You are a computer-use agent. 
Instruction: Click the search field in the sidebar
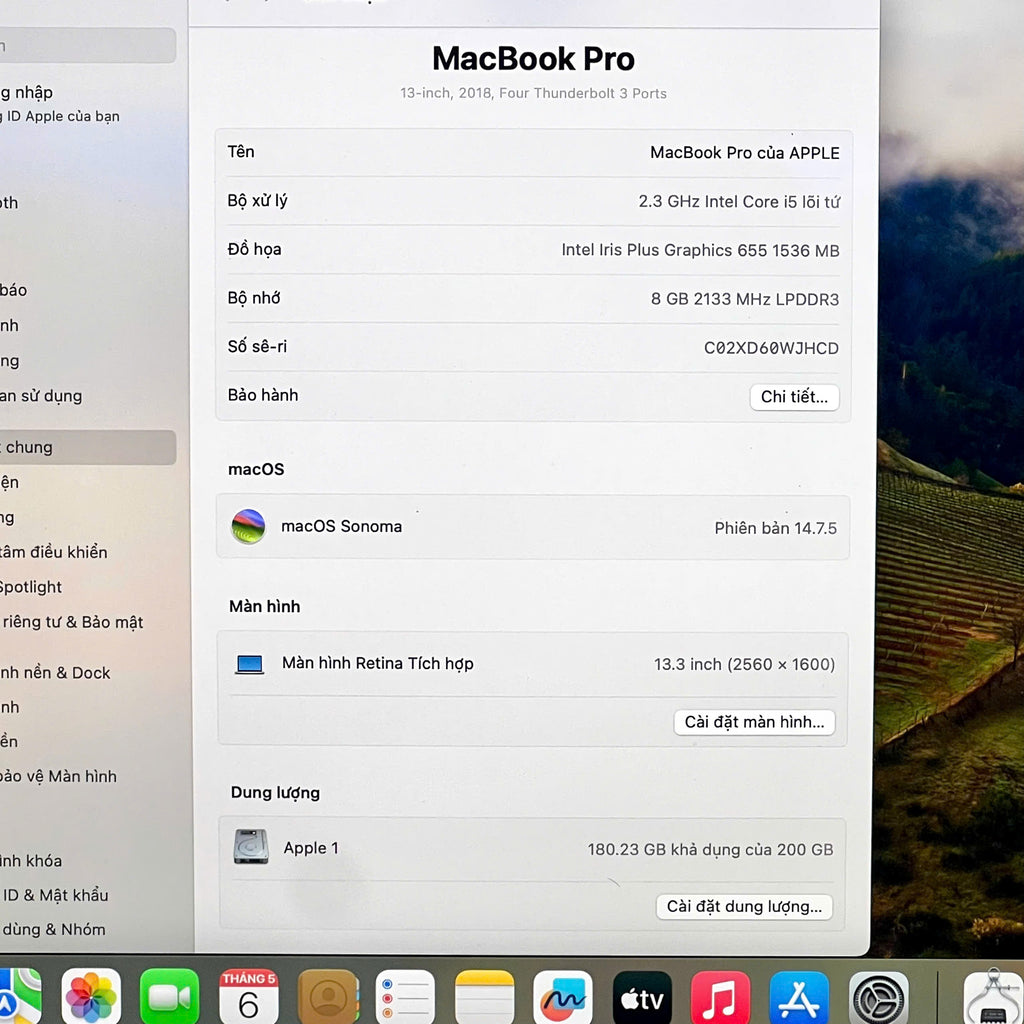click(x=85, y=46)
